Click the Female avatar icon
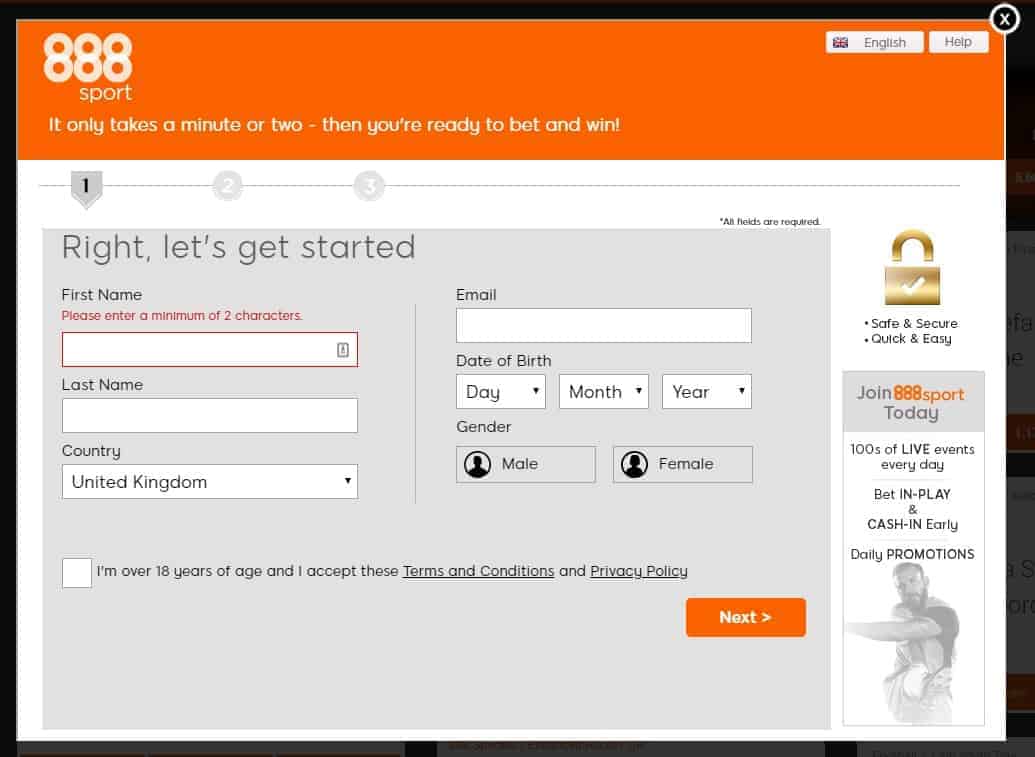Image resolution: width=1035 pixels, height=757 pixels. pos(634,464)
